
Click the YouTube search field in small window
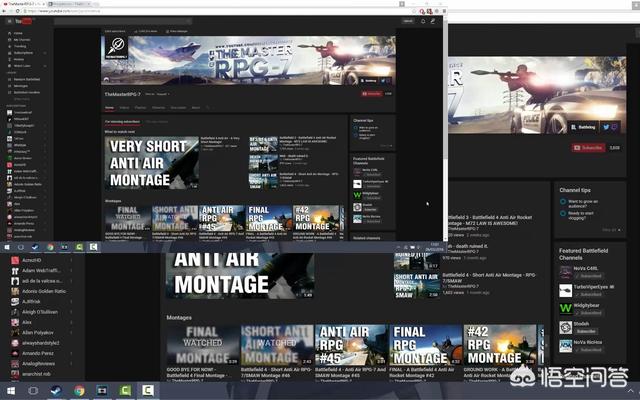click(x=122, y=21)
